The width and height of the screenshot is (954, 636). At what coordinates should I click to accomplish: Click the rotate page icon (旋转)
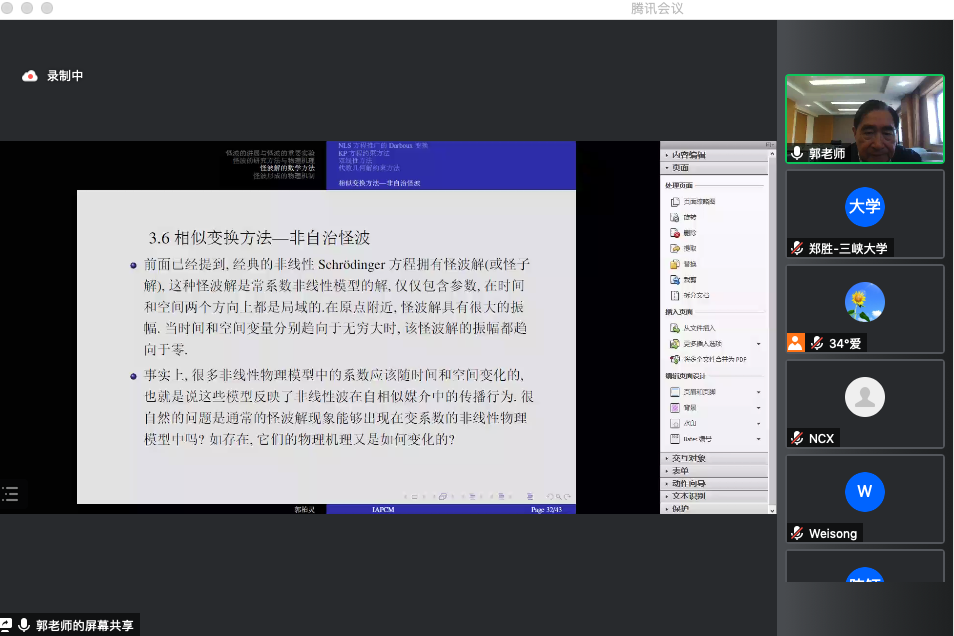point(676,216)
